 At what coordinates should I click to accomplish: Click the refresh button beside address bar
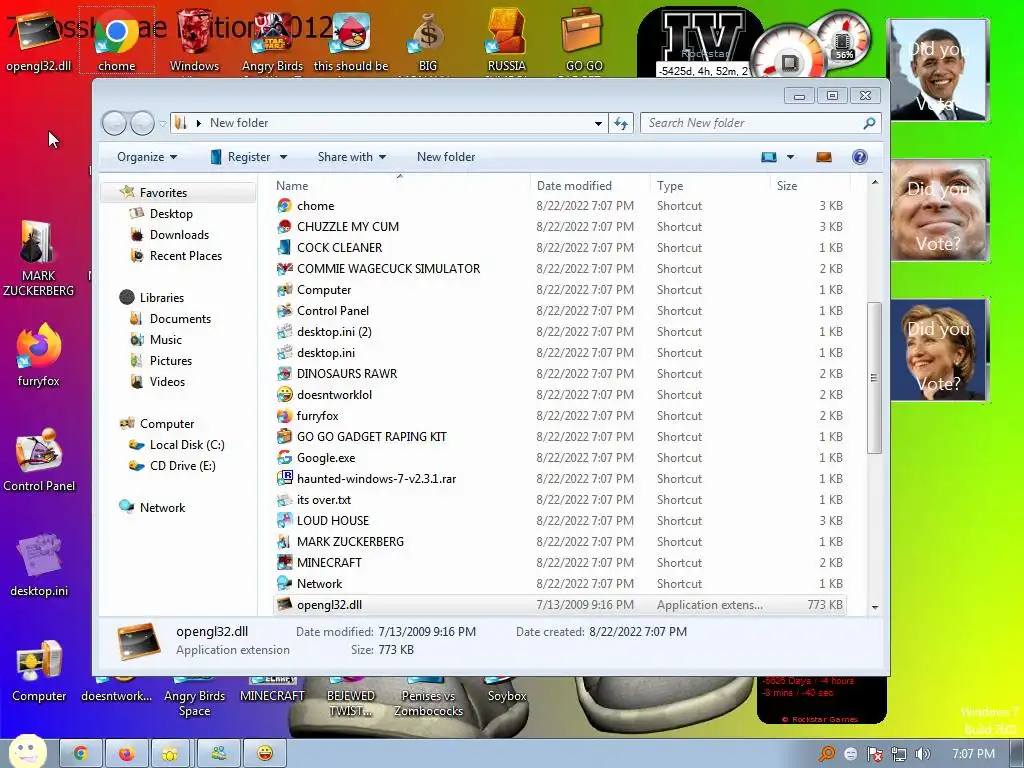tap(620, 123)
